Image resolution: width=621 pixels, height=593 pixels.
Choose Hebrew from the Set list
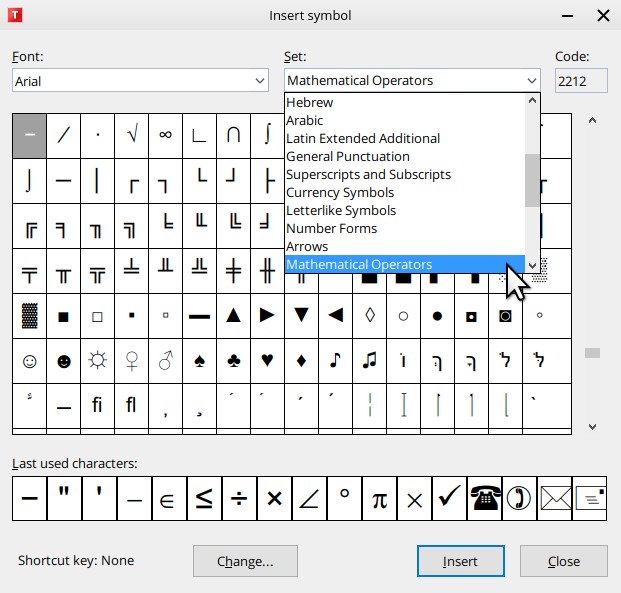310,102
